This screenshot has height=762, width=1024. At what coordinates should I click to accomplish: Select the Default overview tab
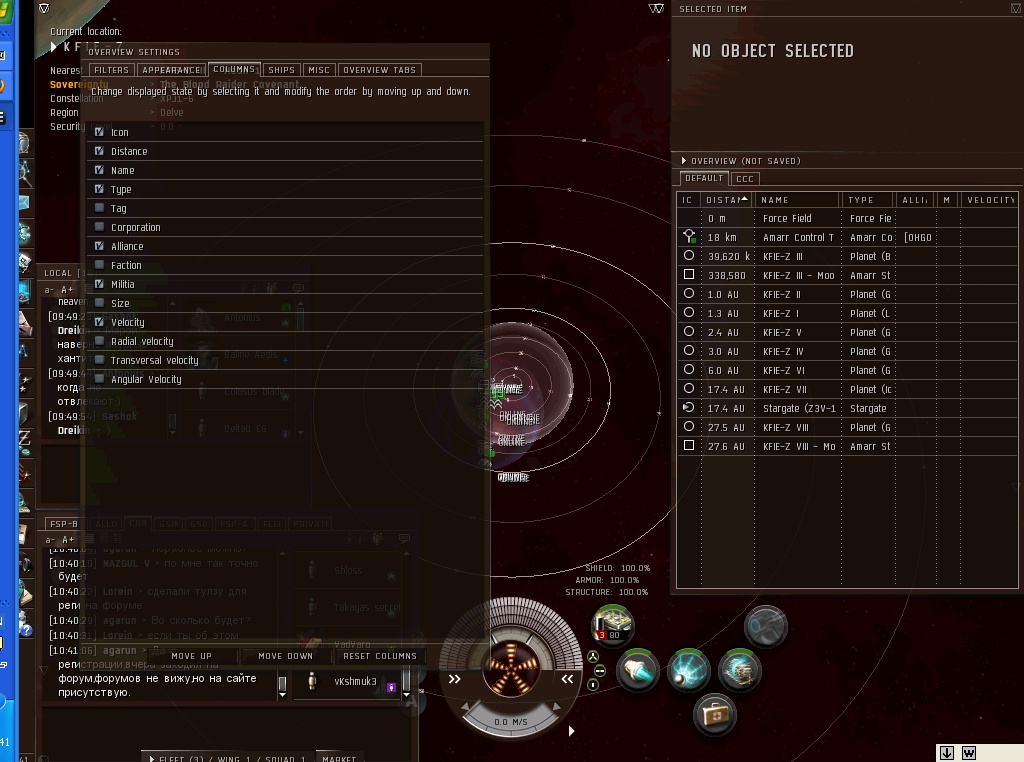(x=704, y=178)
